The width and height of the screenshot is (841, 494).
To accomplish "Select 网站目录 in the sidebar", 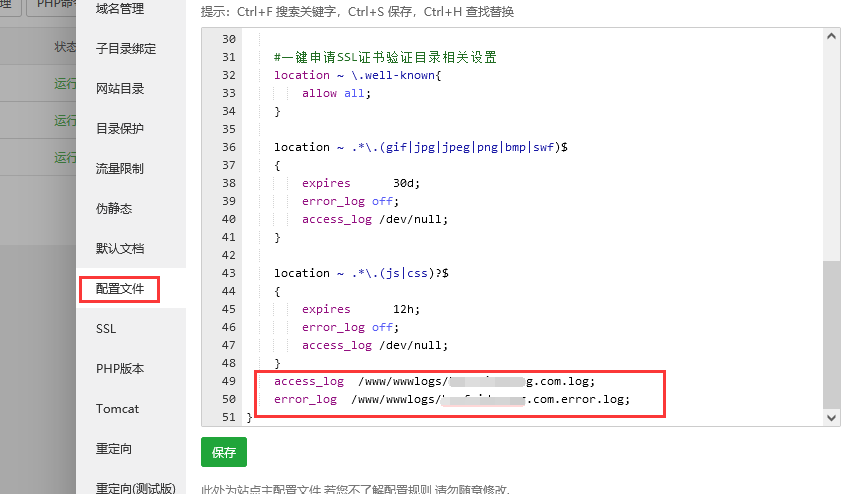I will coord(120,89).
